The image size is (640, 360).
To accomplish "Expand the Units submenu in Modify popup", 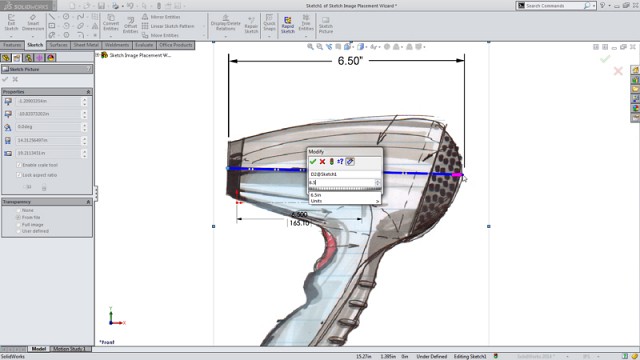I will click(345, 201).
